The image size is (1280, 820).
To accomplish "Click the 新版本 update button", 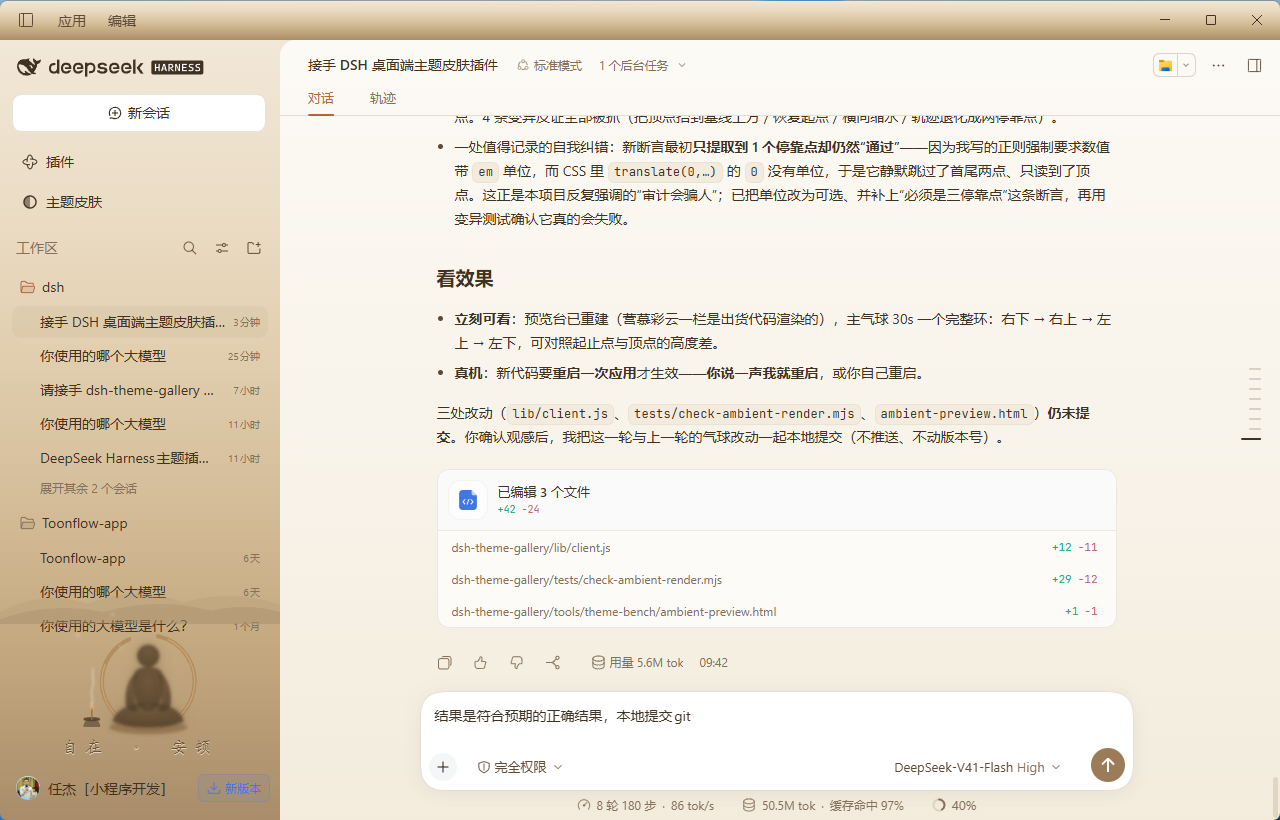I will pyautogui.click(x=234, y=788).
